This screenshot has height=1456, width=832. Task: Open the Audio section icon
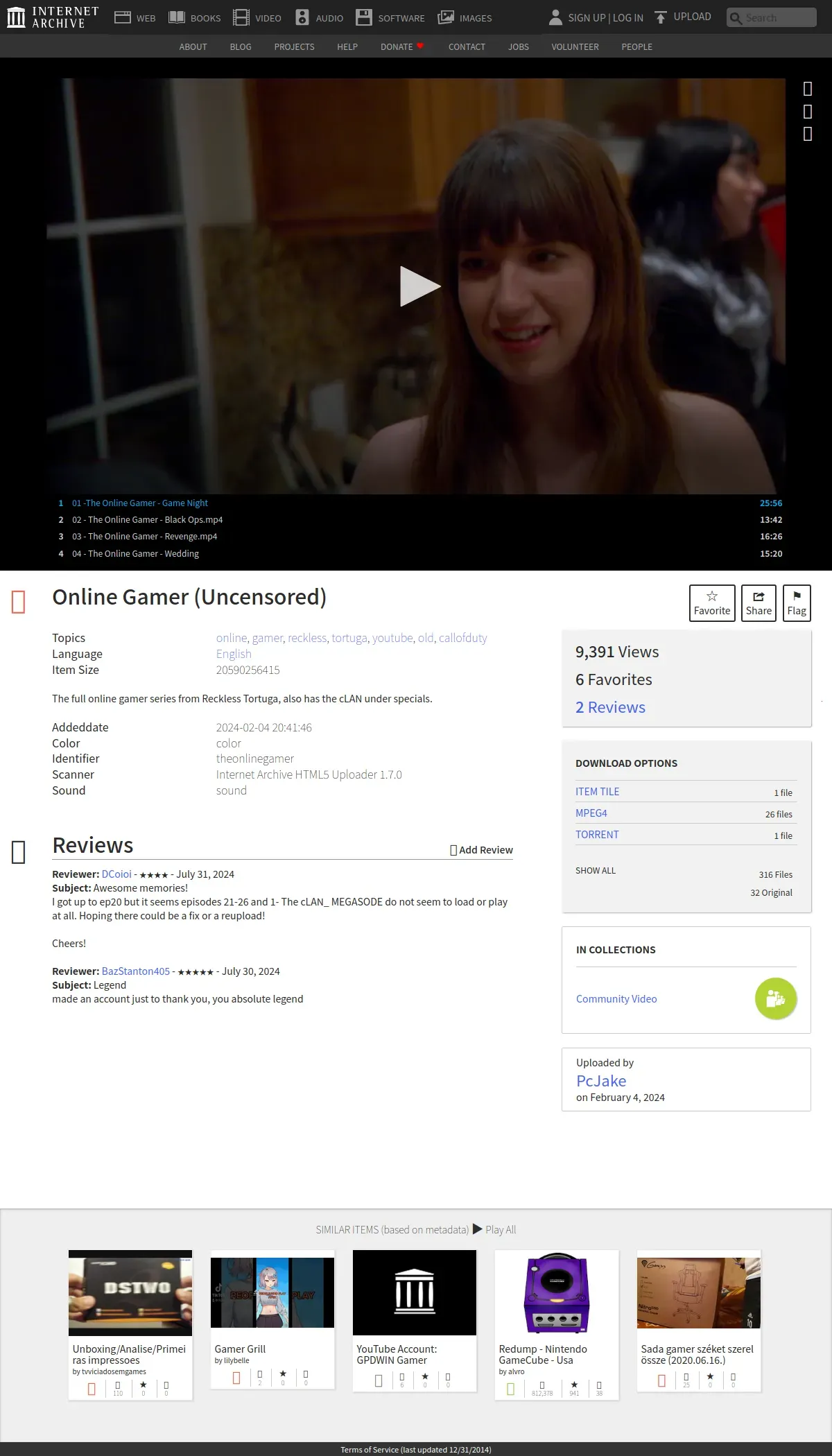click(x=302, y=17)
